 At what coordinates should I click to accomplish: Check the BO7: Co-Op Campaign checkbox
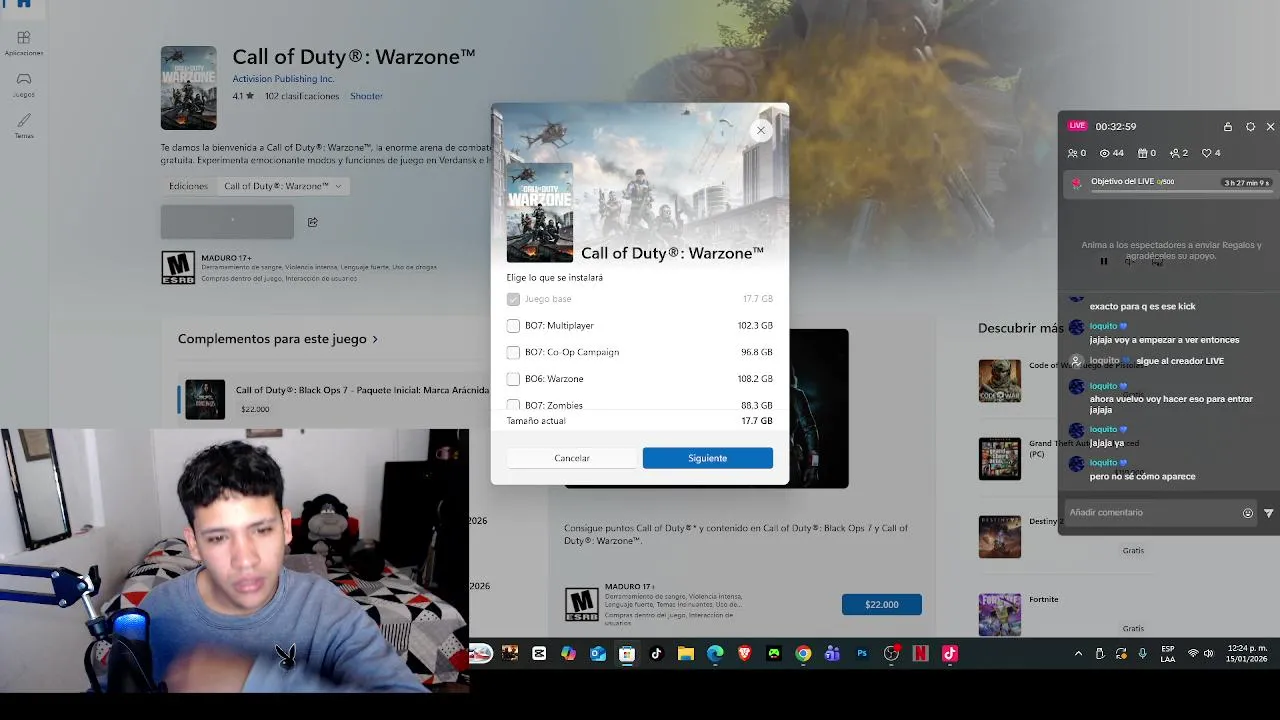click(x=513, y=353)
